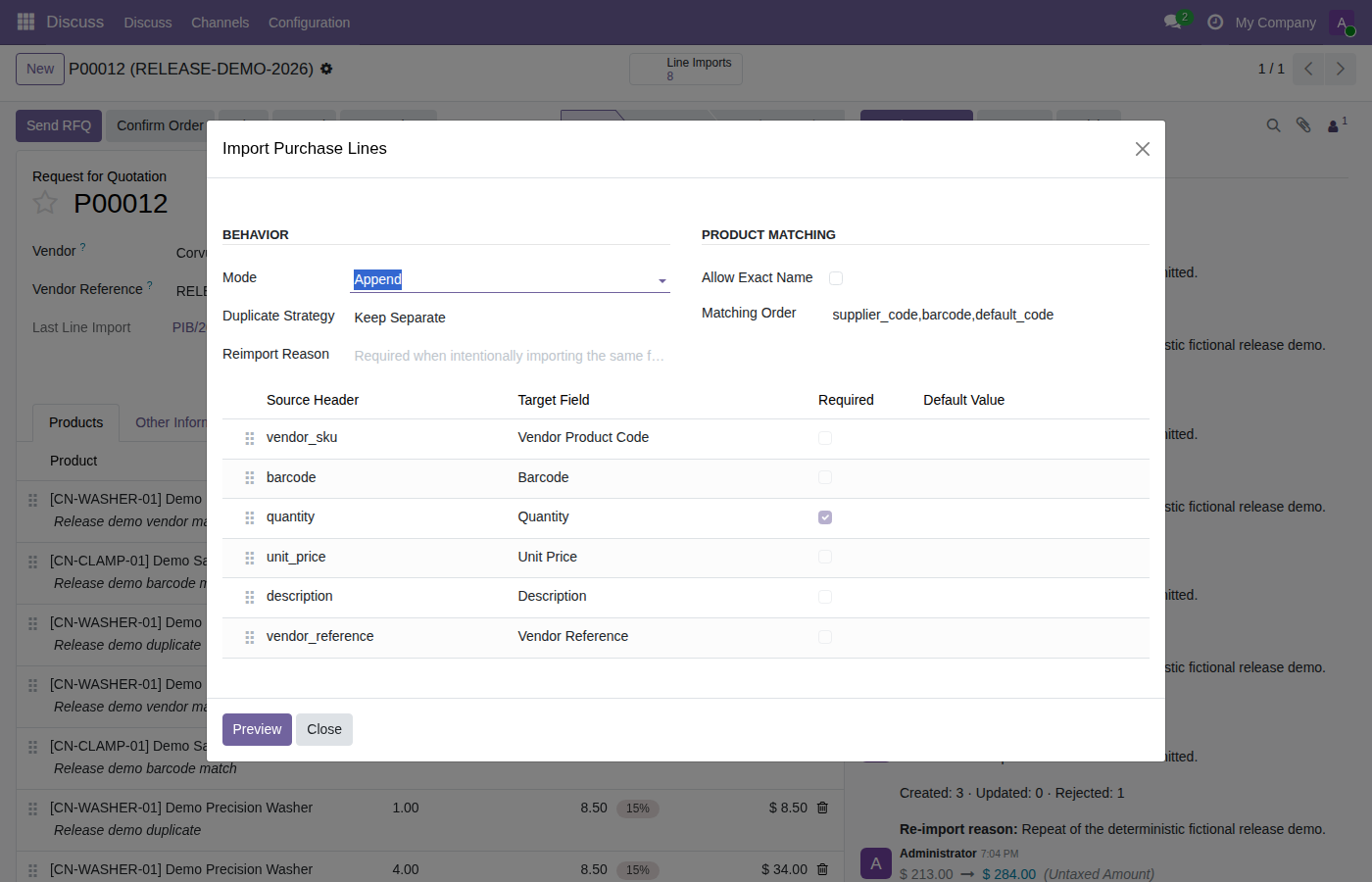Click the chatter search magnifier icon
Image resolution: width=1372 pixels, height=882 pixels.
pos(1273,125)
